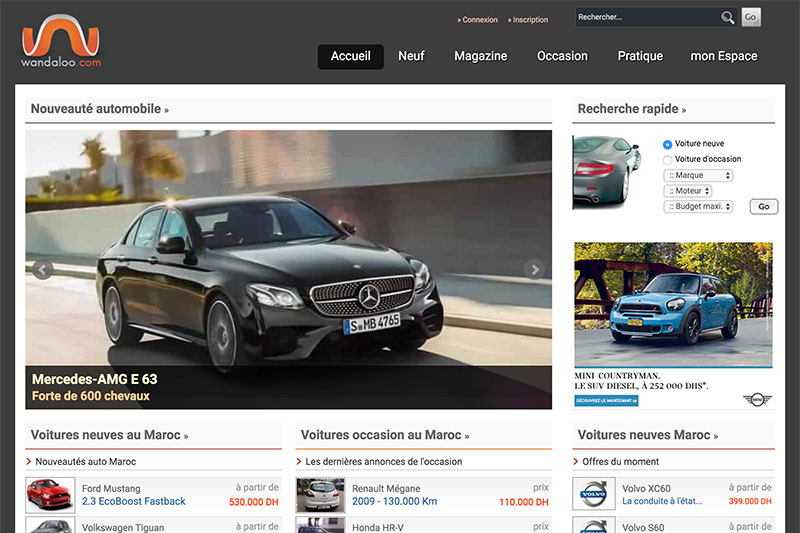Click the Volvo XC60 name
This screenshot has width=800, height=533.
pyautogui.click(x=646, y=489)
